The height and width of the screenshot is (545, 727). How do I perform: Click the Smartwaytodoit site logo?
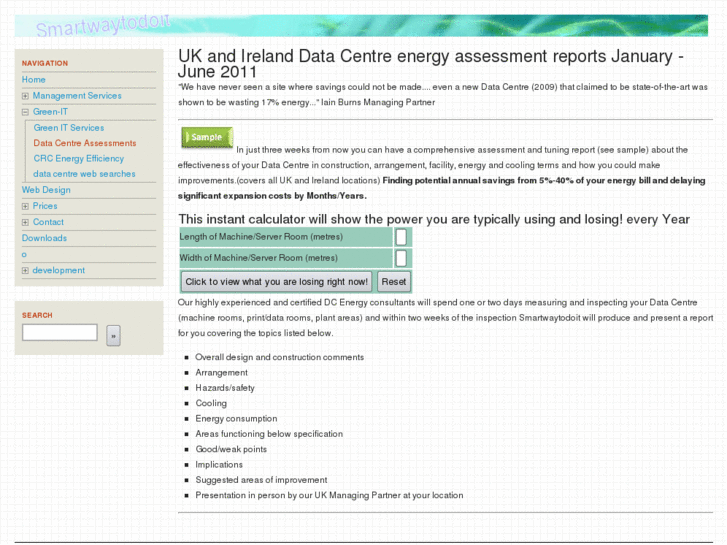[103, 26]
